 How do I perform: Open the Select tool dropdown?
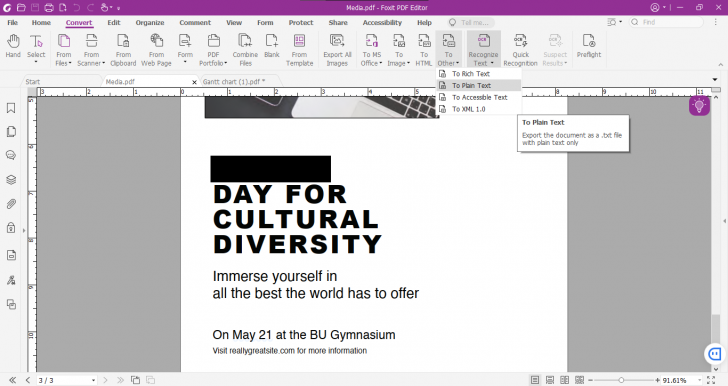pyautogui.click(x=36, y=61)
